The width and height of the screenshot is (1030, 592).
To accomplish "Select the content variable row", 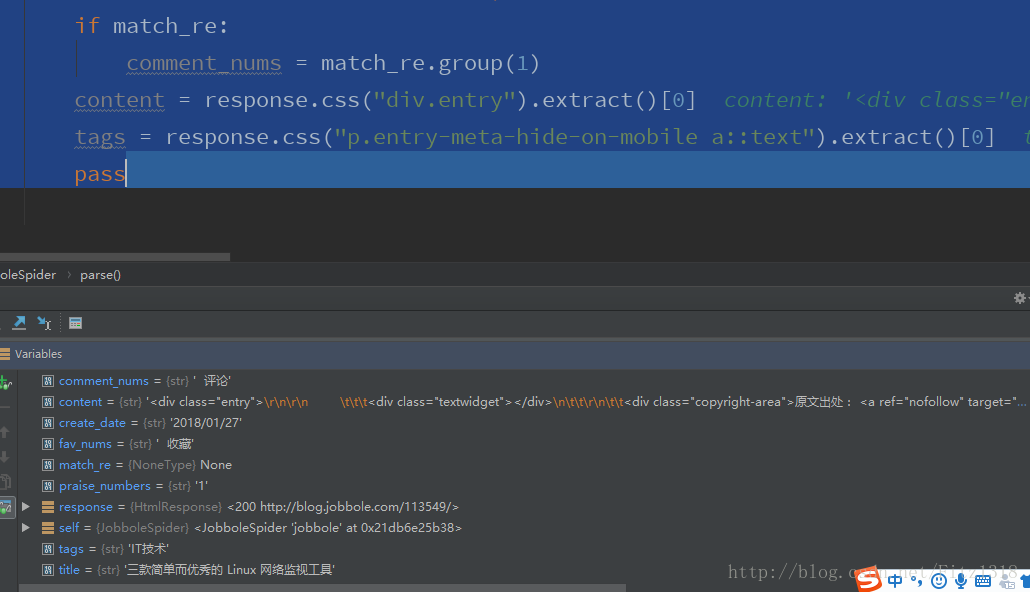I will (x=524, y=401).
